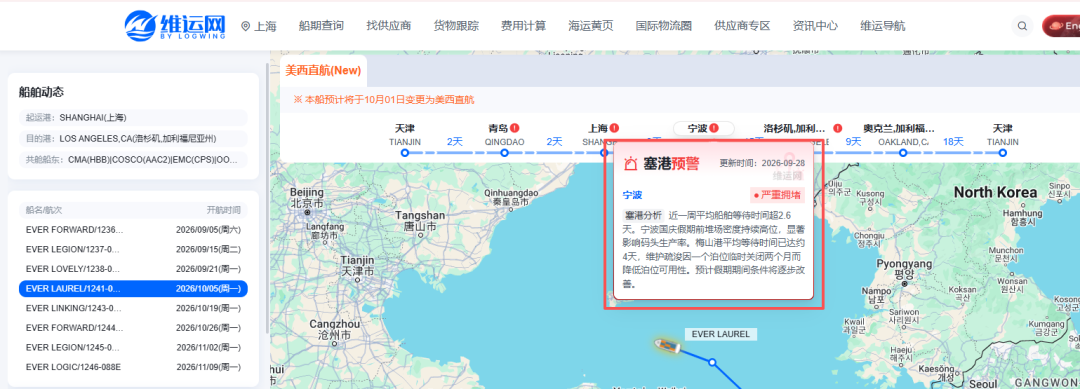Click the 起运港 SHANGHAI(上海) field

[133, 117]
